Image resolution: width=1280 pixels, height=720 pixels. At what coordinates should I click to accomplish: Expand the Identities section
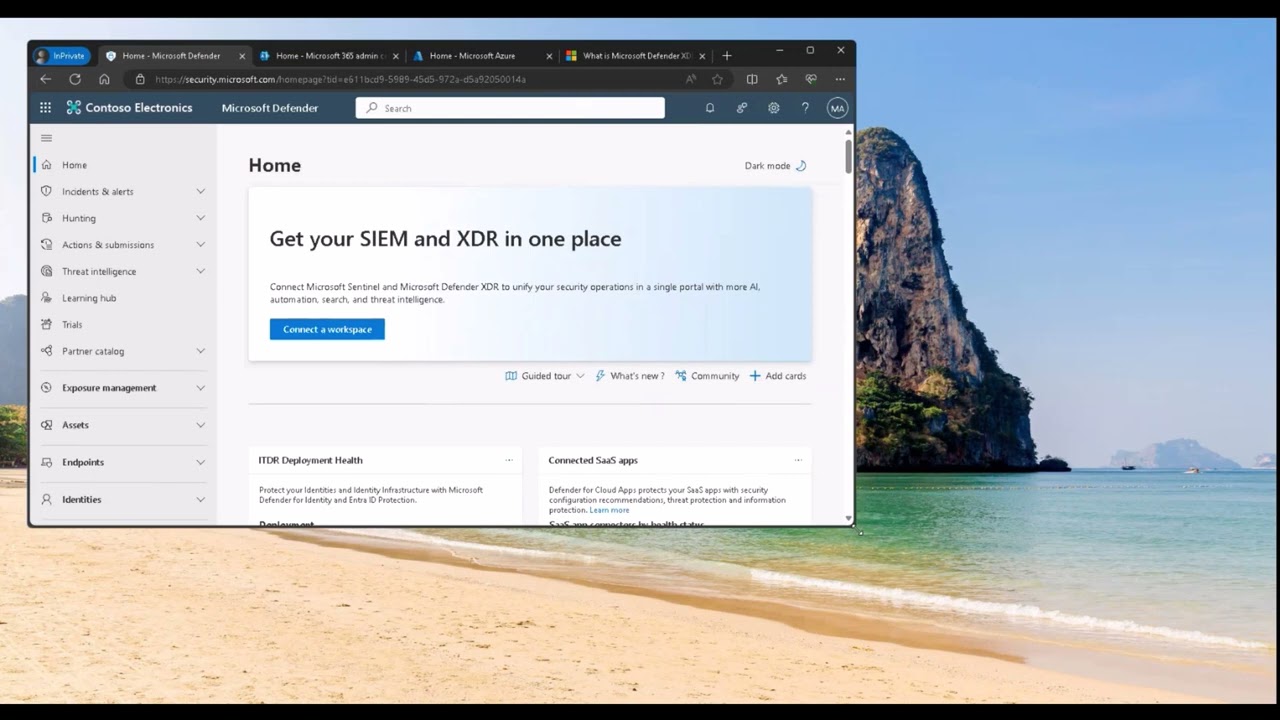coord(200,499)
